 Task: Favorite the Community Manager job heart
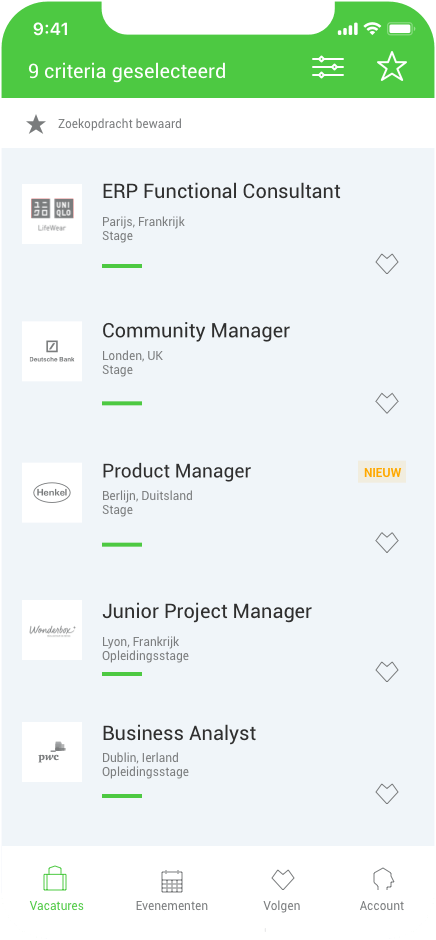point(387,403)
